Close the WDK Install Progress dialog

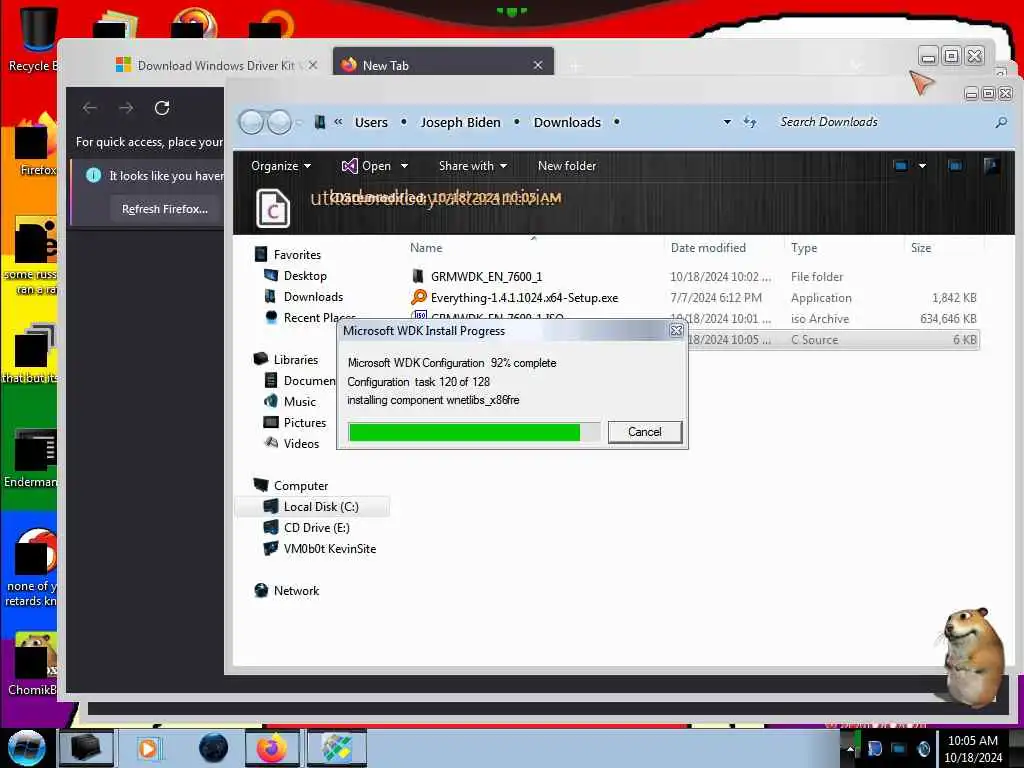click(677, 330)
